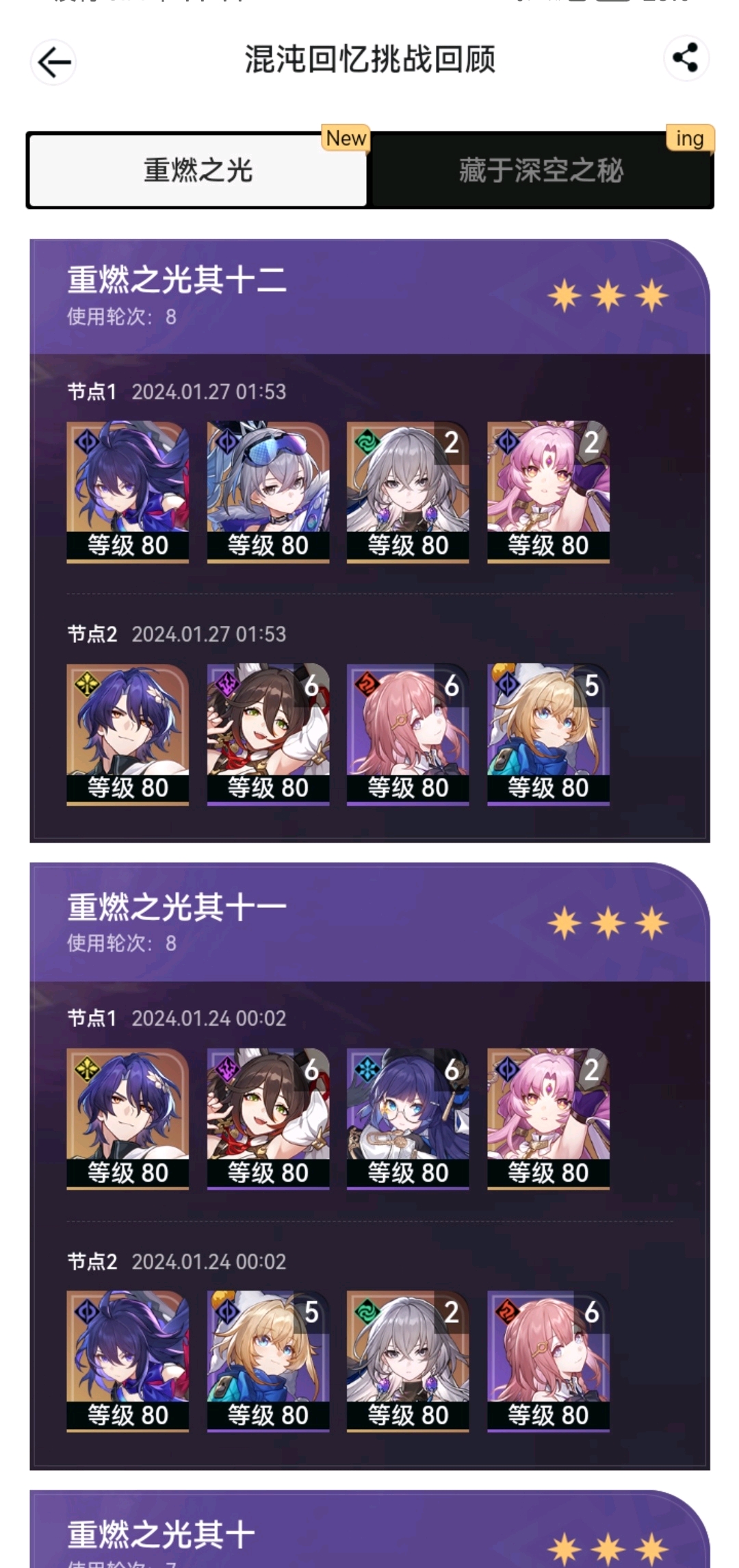Tap the share icon
Viewport: 739px width, 1568px height.
(686, 58)
